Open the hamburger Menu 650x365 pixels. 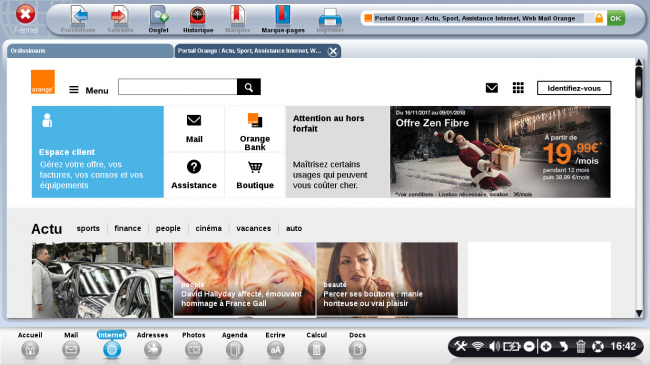(x=89, y=90)
